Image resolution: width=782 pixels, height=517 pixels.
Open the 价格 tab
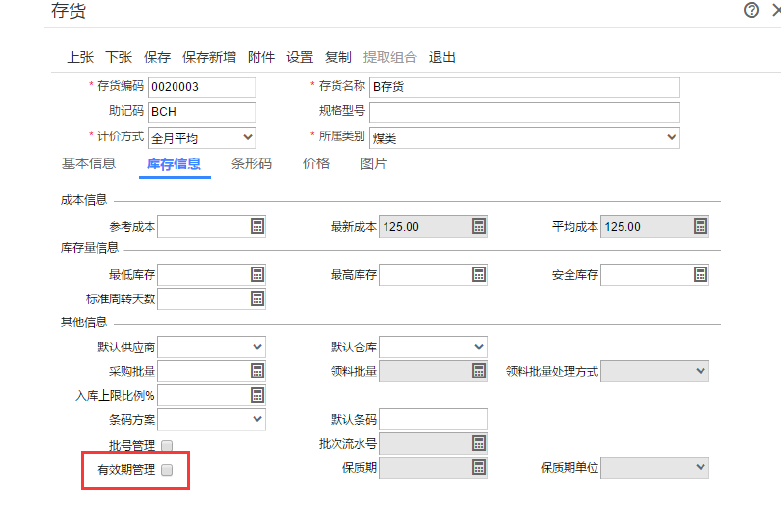[x=316, y=164]
